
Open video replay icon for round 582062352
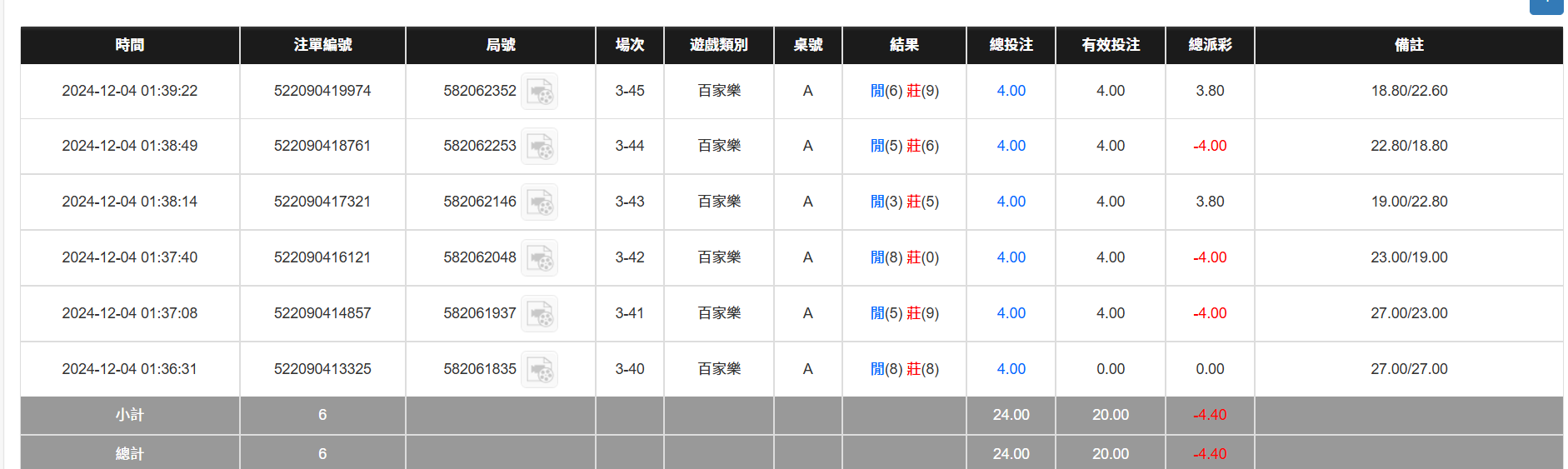tap(539, 92)
